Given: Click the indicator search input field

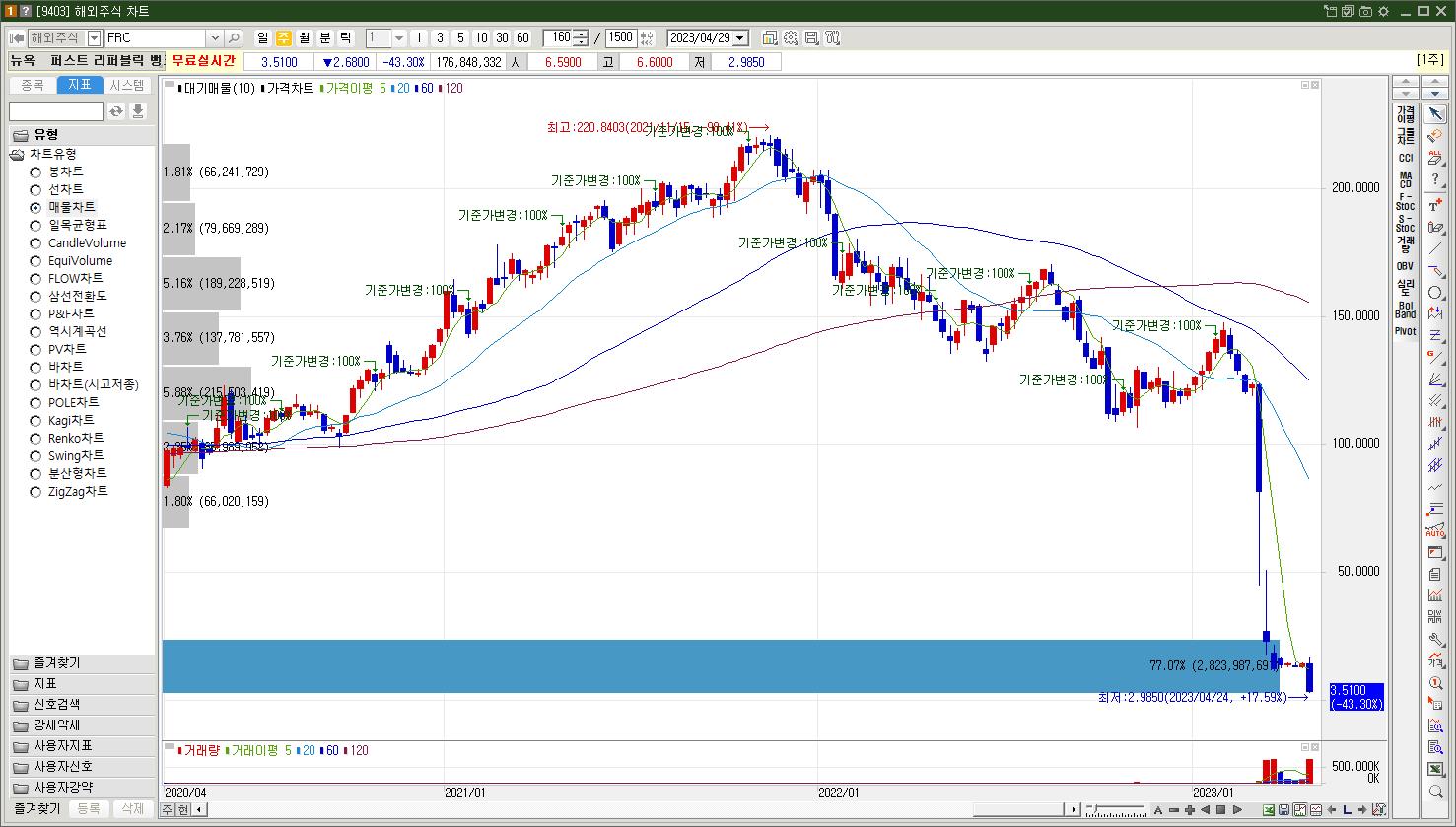Looking at the screenshot, I should coord(56,111).
